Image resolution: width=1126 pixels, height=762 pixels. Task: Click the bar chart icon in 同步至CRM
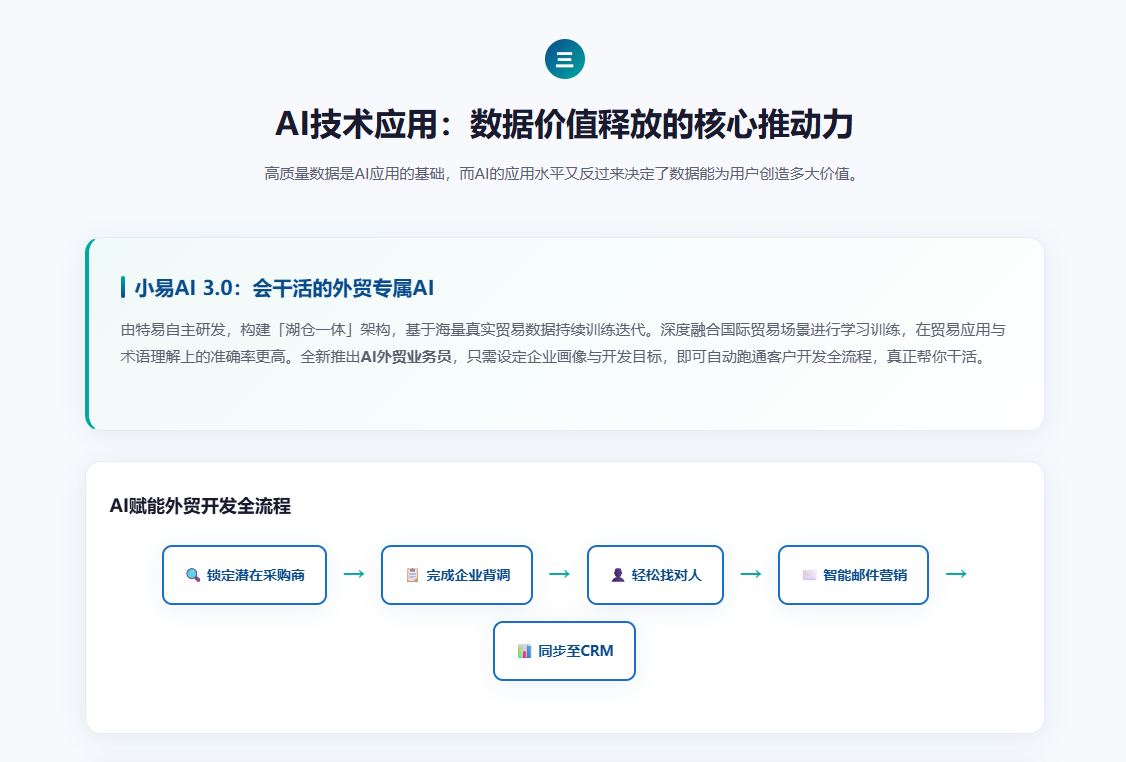click(x=524, y=651)
